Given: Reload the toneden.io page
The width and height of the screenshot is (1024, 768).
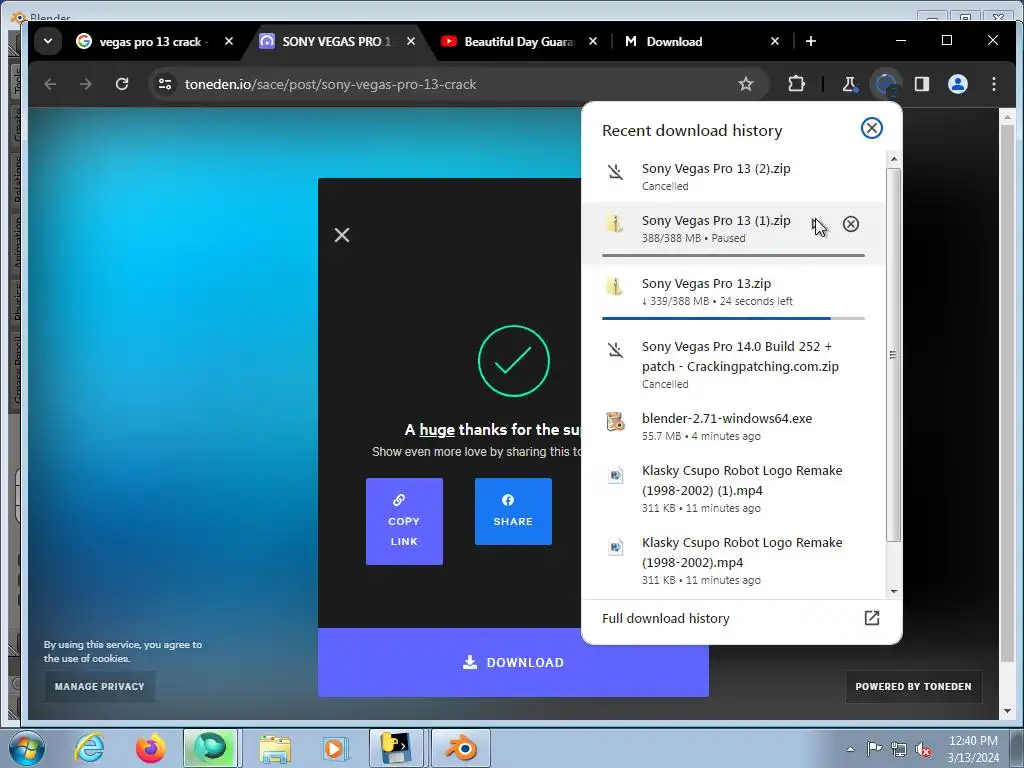Looking at the screenshot, I should (x=122, y=84).
